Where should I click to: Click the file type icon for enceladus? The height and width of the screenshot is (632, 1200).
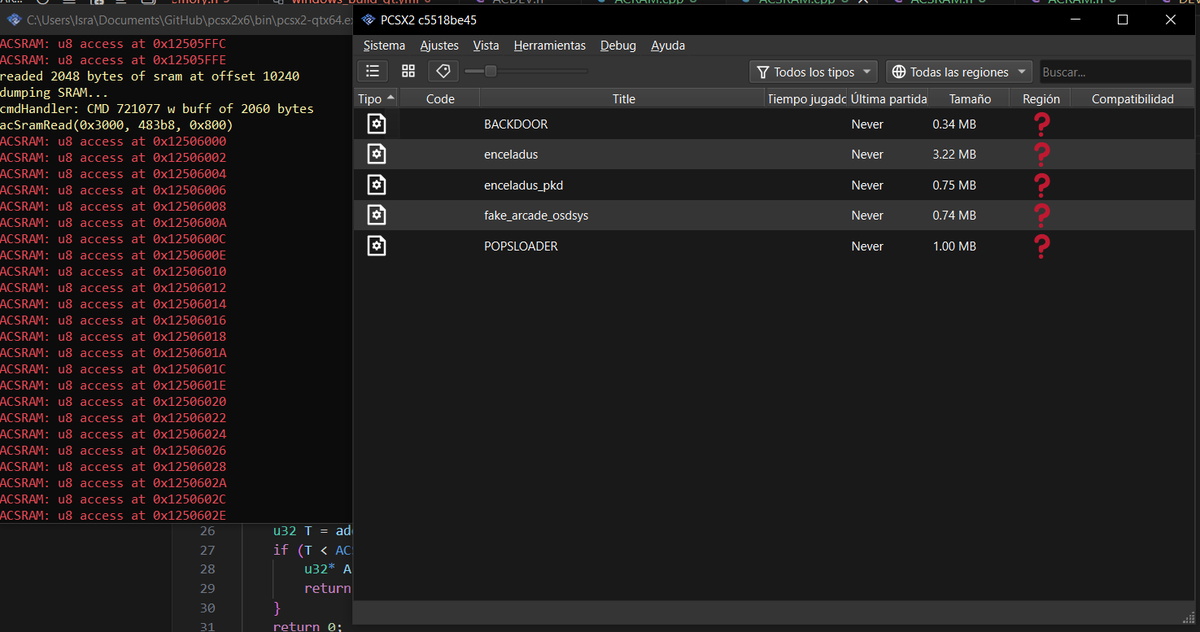376,154
